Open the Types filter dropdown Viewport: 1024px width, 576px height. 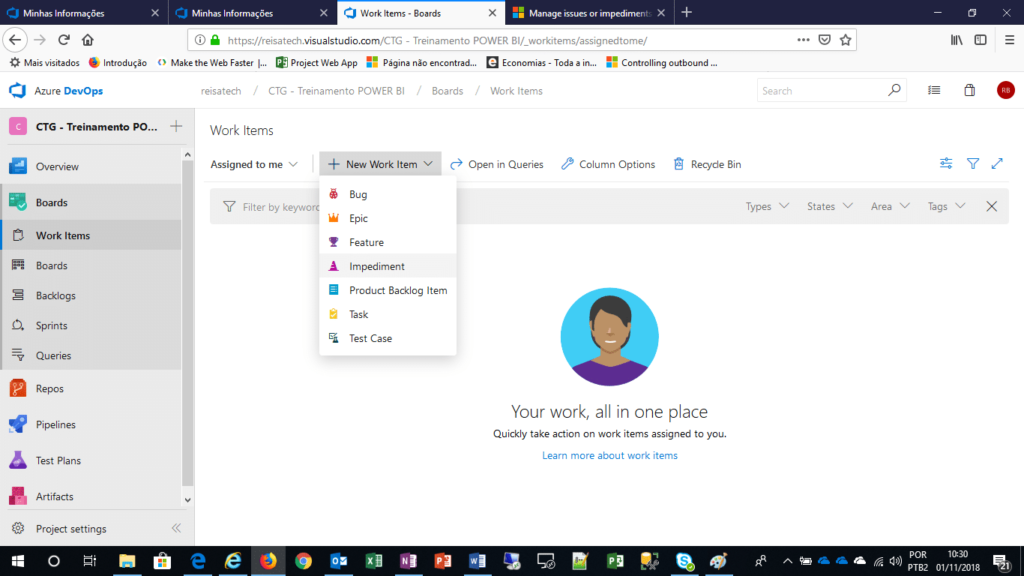tap(767, 206)
